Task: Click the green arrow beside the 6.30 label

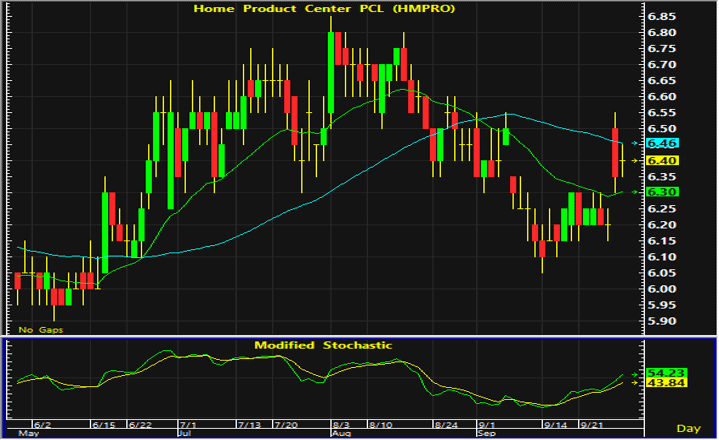Action: point(635,192)
